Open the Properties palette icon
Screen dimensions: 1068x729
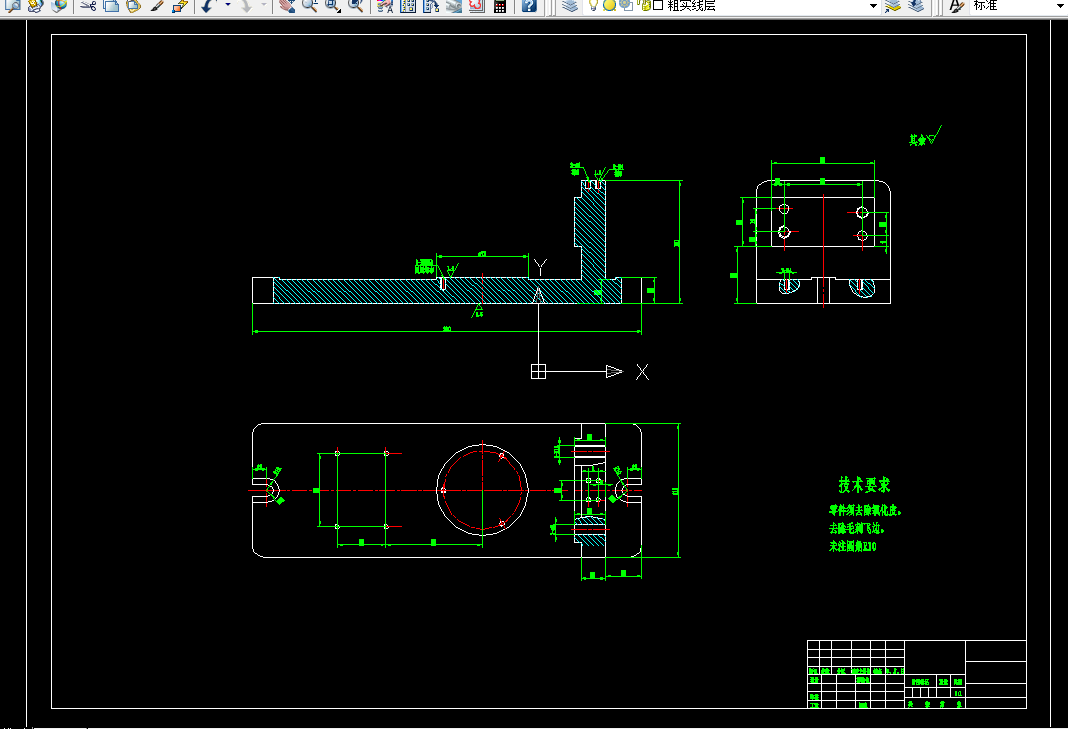385,5
